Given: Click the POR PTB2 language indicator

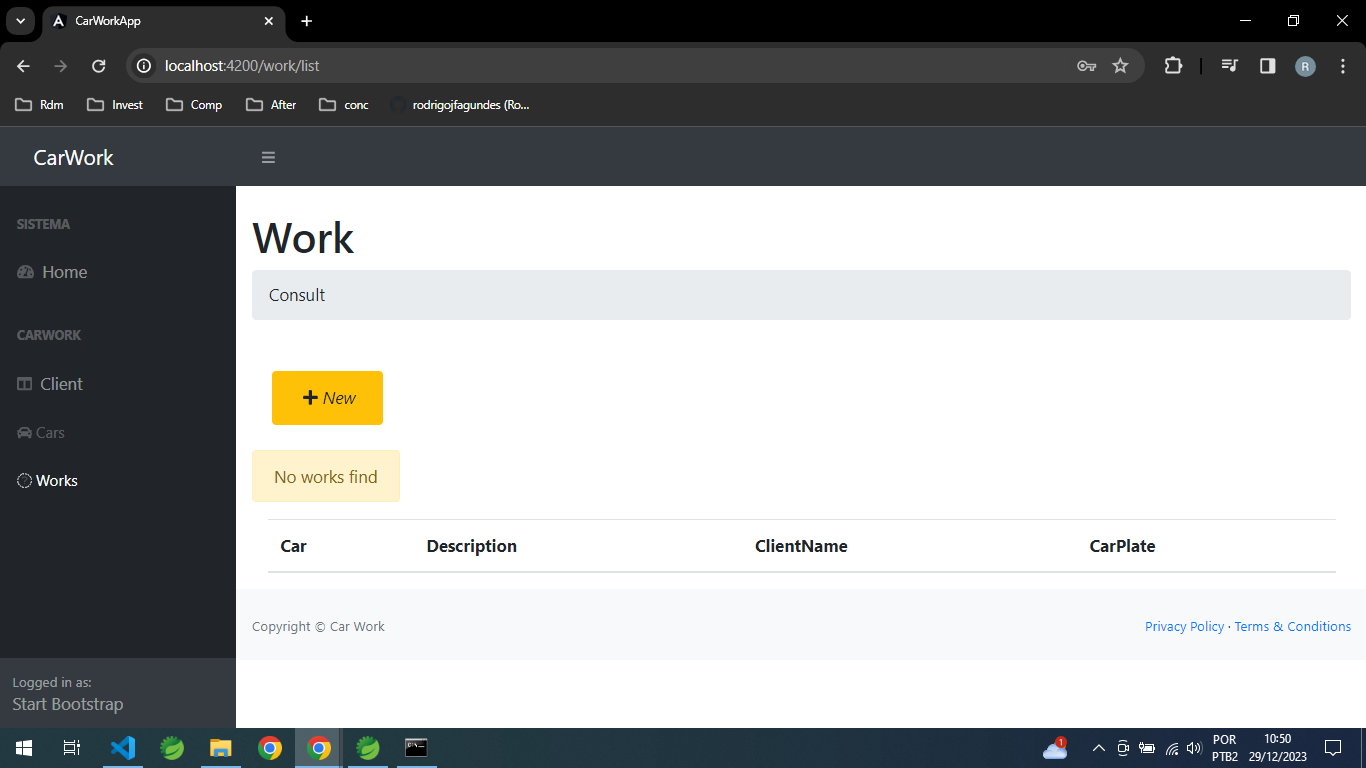Looking at the screenshot, I should click(x=1225, y=748).
